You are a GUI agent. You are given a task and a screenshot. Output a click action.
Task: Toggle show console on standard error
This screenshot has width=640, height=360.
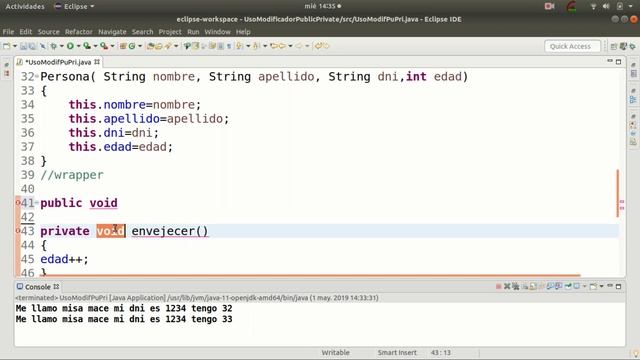pyautogui.click(x=558, y=287)
